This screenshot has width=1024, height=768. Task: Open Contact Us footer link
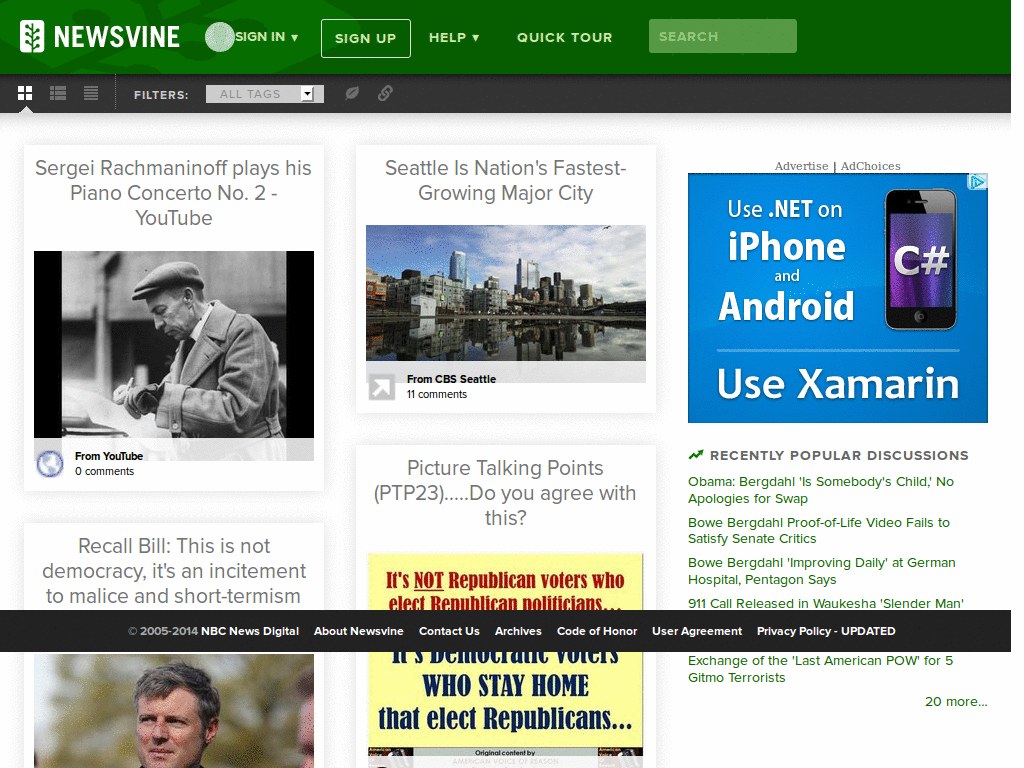449,631
